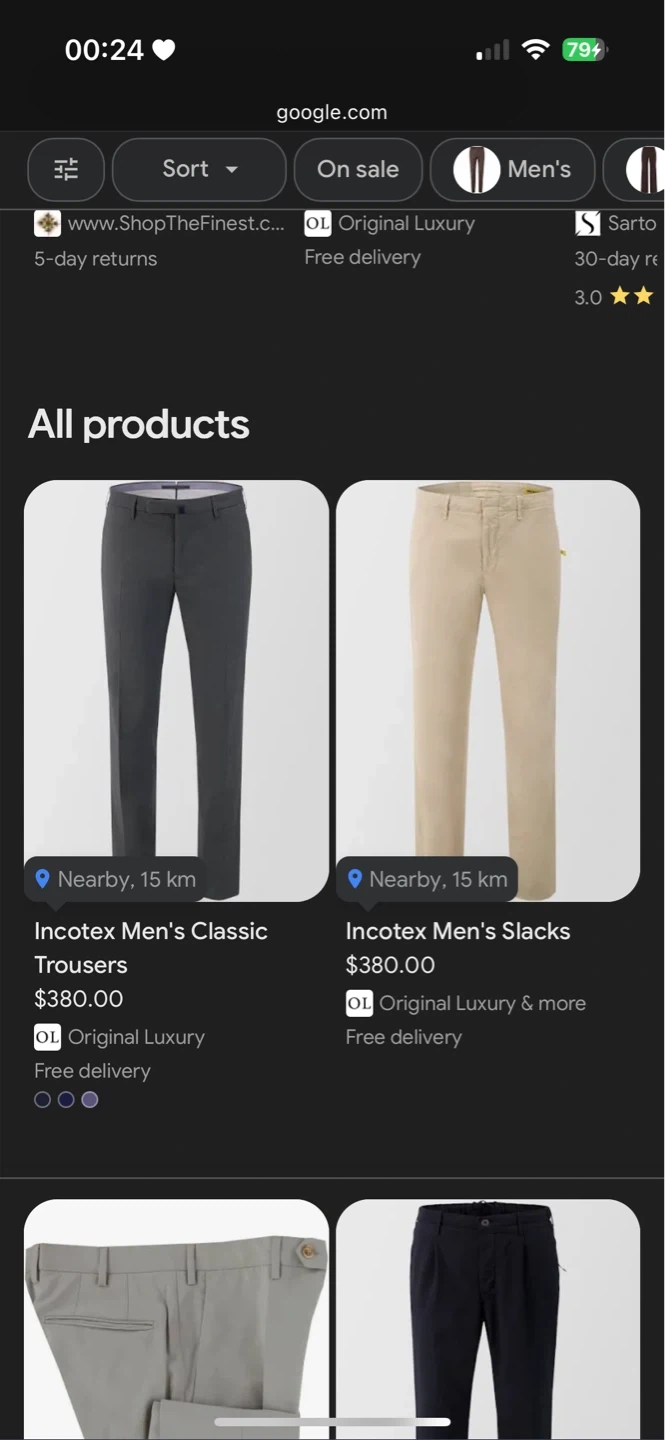Select the first dark color swatch
This screenshot has height=1440, width=665.
(x=42, y=1100)
